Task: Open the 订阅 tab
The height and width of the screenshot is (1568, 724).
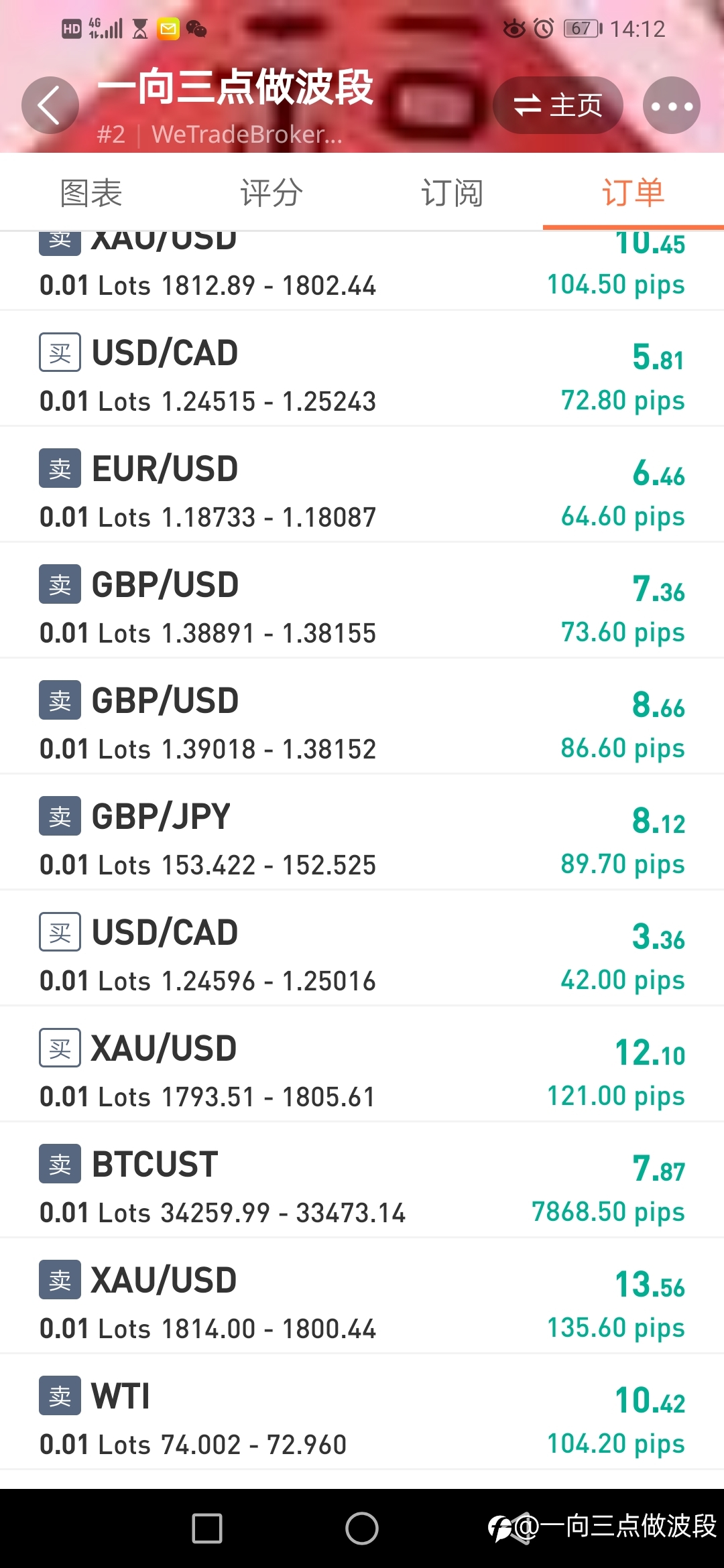Action: (452, 193)
